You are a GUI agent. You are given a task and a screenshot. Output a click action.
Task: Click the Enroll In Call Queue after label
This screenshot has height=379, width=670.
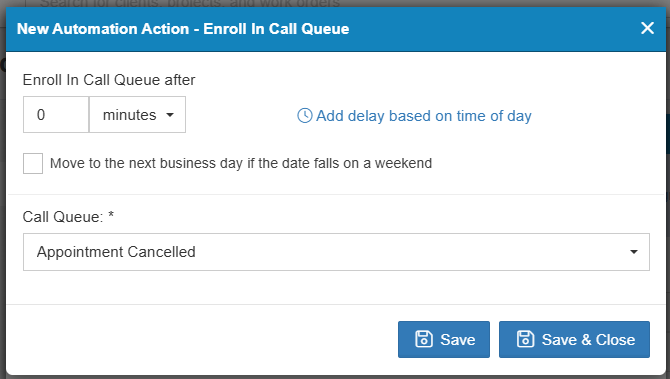pos(109,80)
